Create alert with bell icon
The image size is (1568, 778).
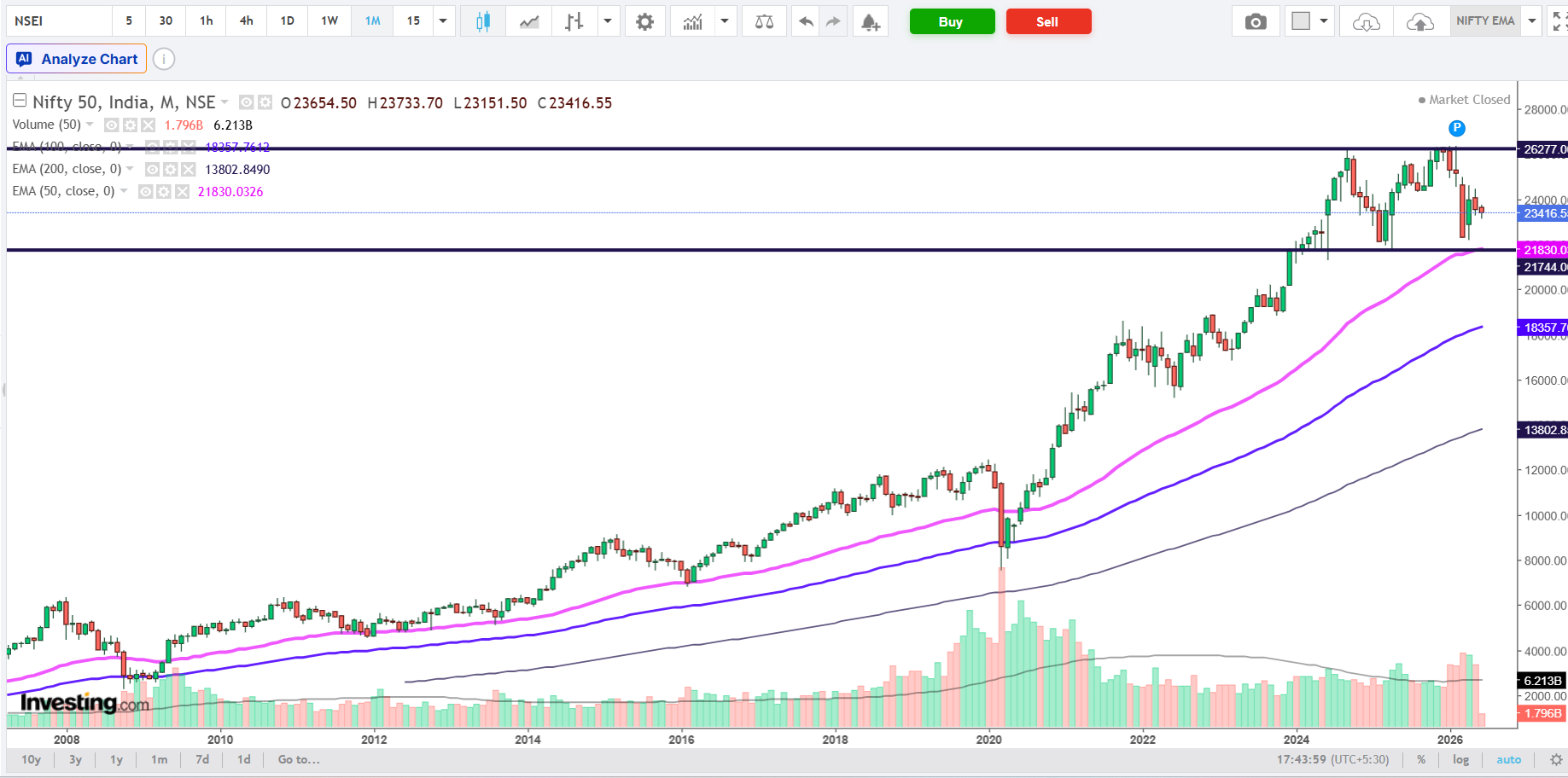870,21
